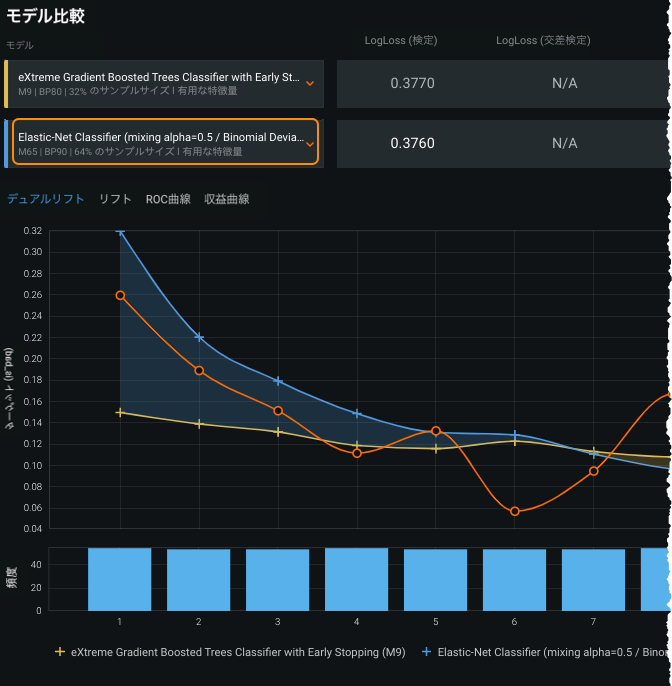This screenshot has height=686, width=672.
Task: Click the yellow plus legend marker for M9
Action: point(60,652)
